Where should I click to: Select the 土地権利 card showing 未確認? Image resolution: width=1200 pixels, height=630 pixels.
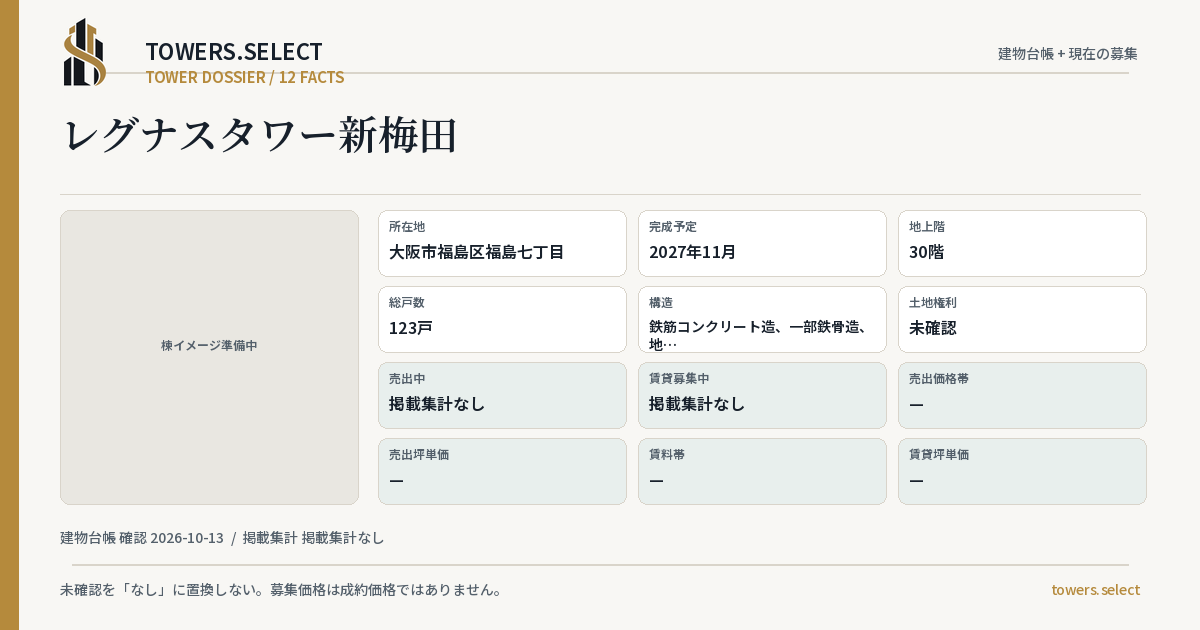[1022, 319]
